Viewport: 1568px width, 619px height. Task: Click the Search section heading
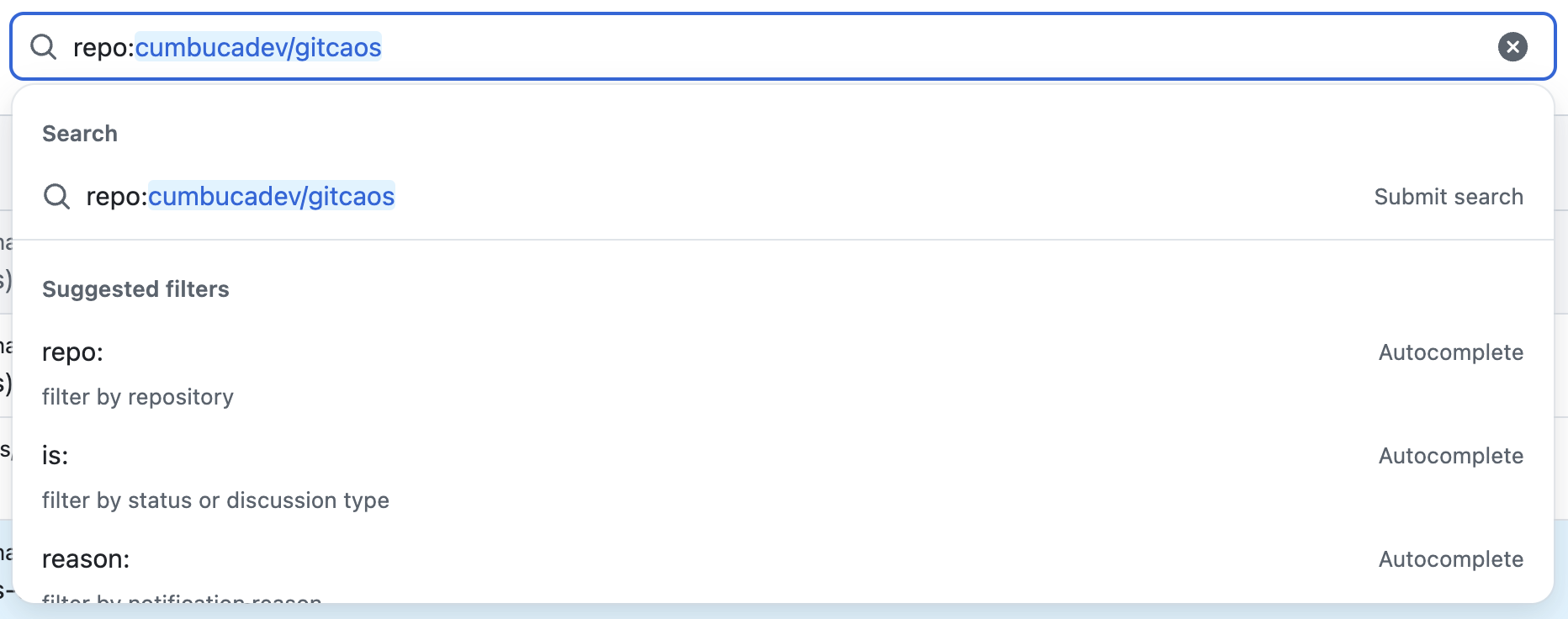point(80,134)
